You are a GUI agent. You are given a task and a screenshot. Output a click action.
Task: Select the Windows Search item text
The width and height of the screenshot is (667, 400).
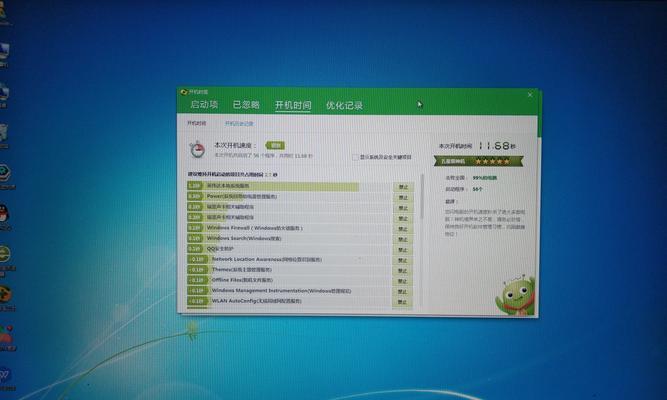click(x=244, y=238)
